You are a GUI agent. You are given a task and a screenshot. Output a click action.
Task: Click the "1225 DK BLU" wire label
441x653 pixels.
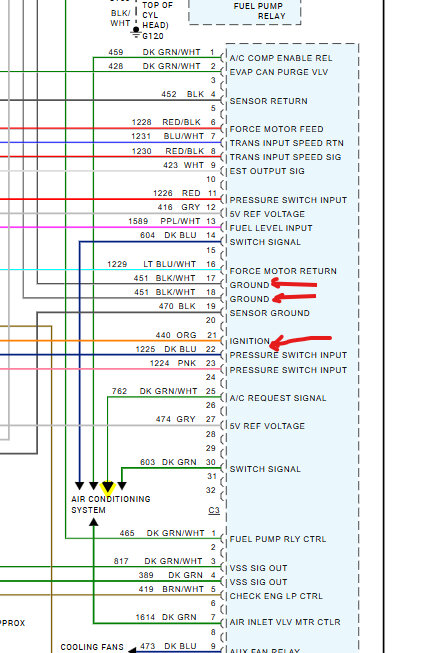pos(166,349)
